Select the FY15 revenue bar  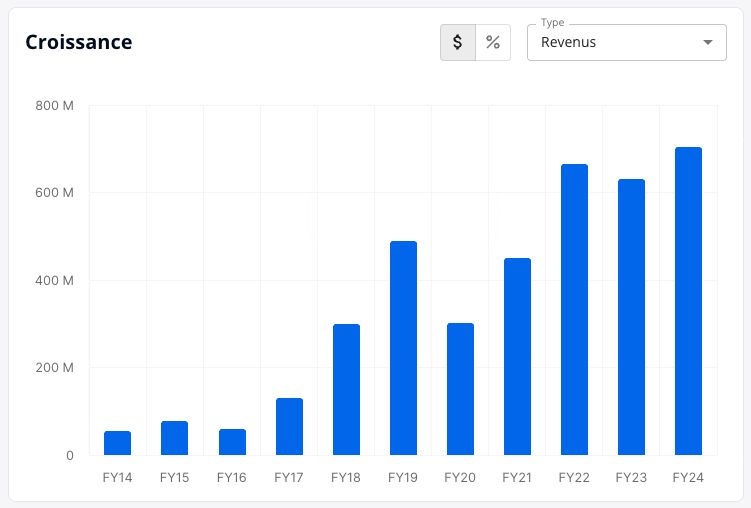[174, 438]
